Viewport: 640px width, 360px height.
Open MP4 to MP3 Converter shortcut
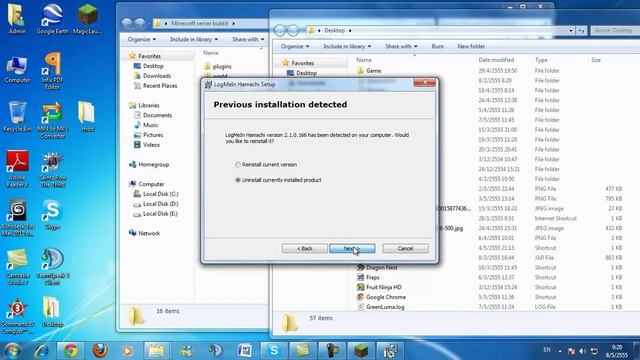pos(52,121)
